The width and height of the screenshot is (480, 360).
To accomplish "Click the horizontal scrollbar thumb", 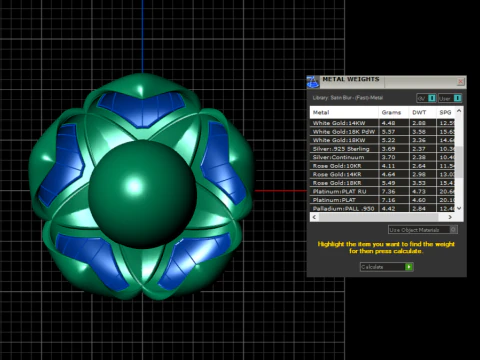I will (x=378, y=217).
